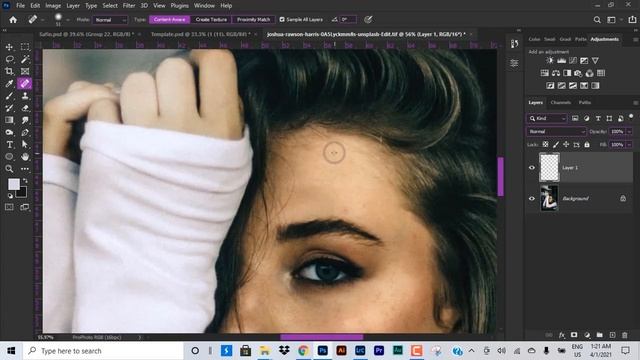Select the Lasso tool
The image size is (640, 360).
pyautogui.click(x=9, y=60)
